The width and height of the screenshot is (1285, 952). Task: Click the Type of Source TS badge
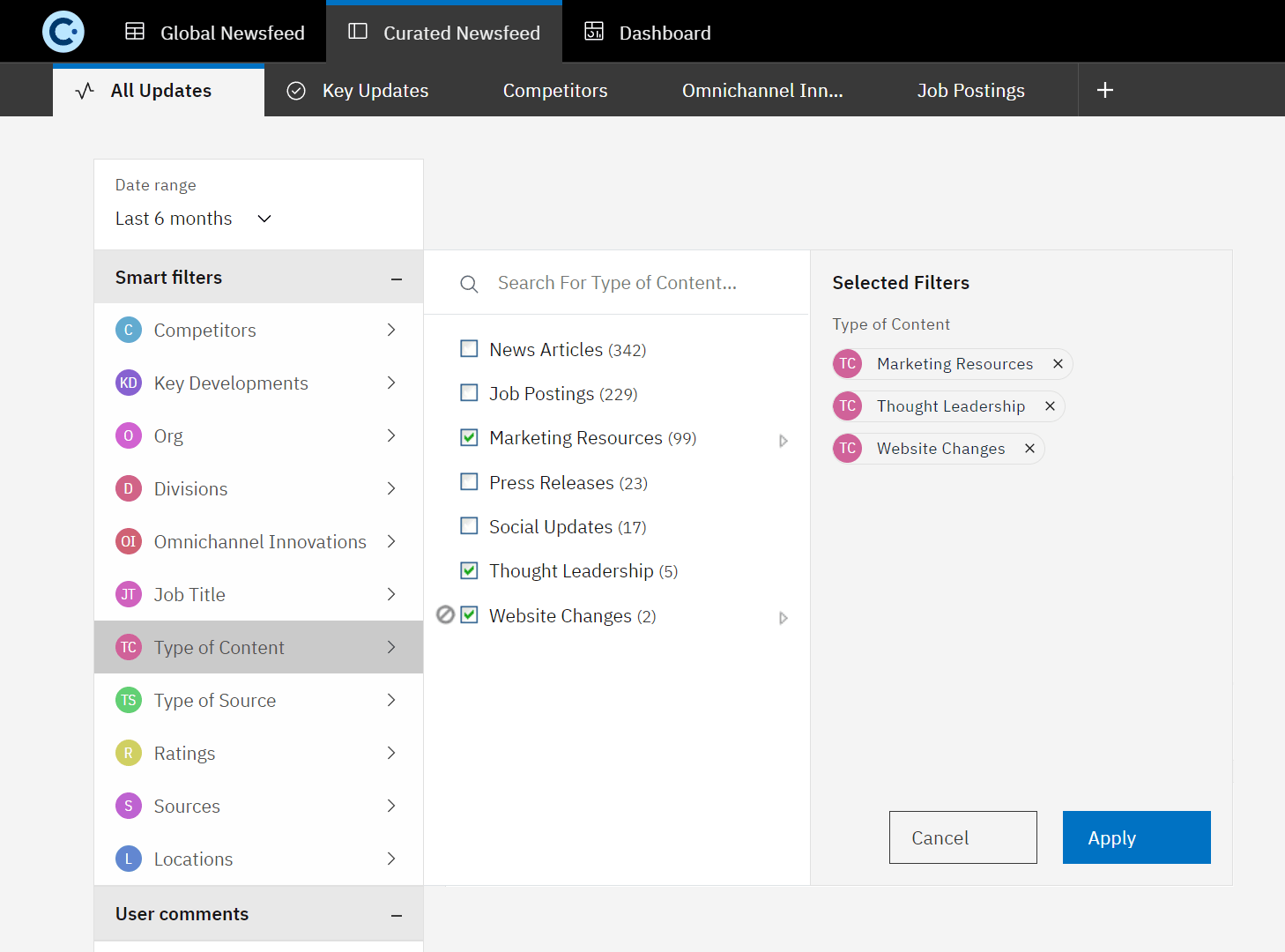click(129, 700)
